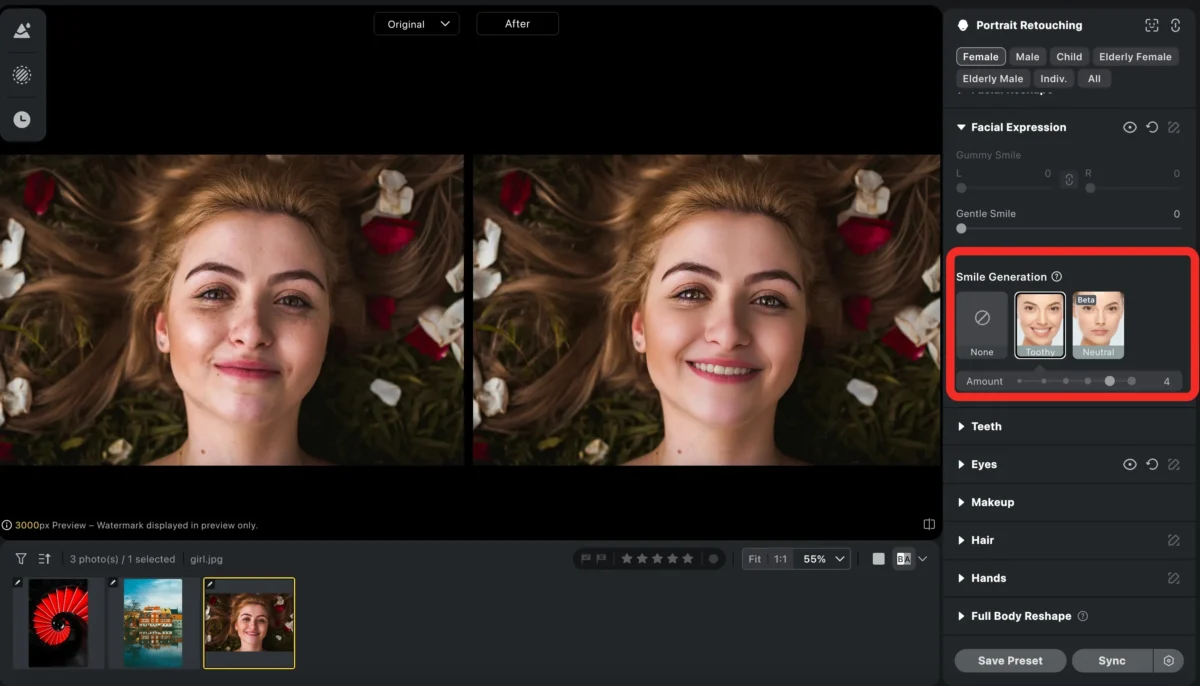This screenshot has width=1200, height=686.
Task: Click the link icon between Gummy Smile L and R
Action: [1069, 180]
